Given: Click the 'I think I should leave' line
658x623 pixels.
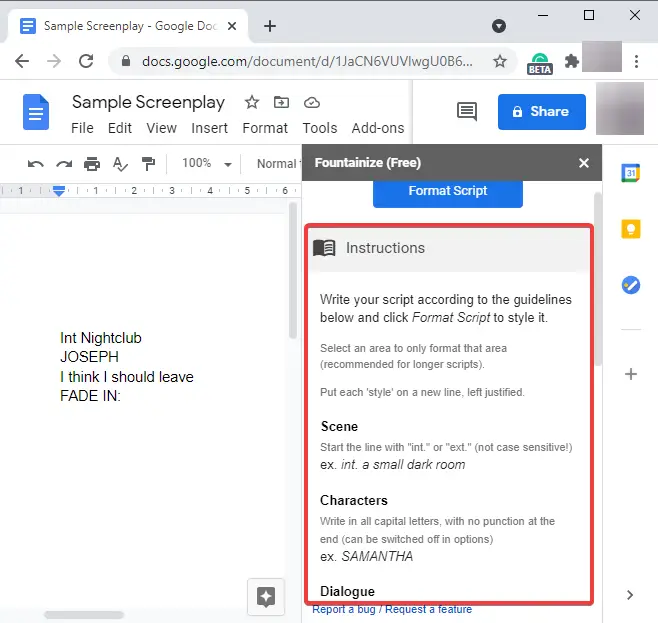Looking at the screenshot, I should (x=127, y=377).
